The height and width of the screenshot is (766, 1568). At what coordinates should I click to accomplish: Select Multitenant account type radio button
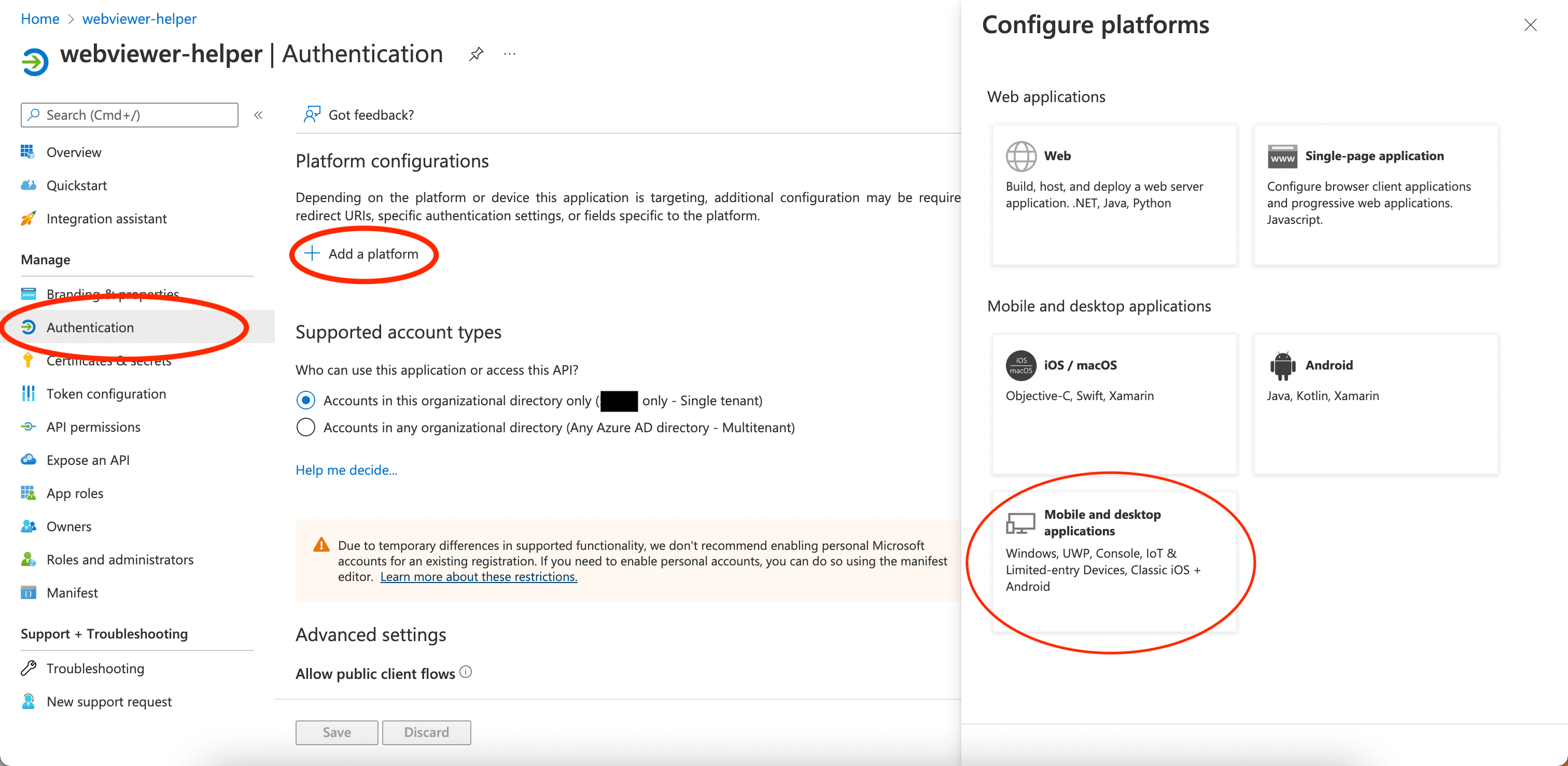[305, 427]
